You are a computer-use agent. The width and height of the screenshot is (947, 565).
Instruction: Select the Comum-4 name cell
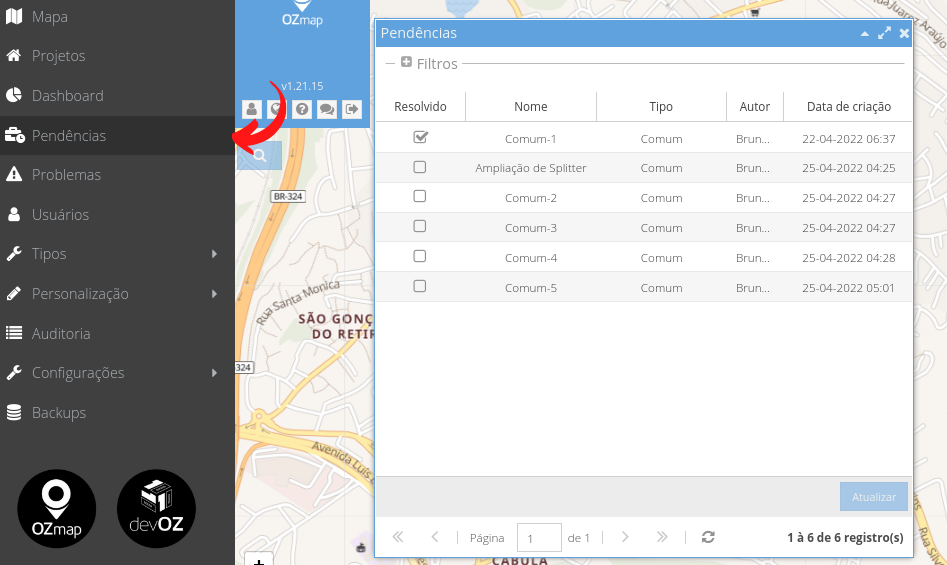coord(531,258)
